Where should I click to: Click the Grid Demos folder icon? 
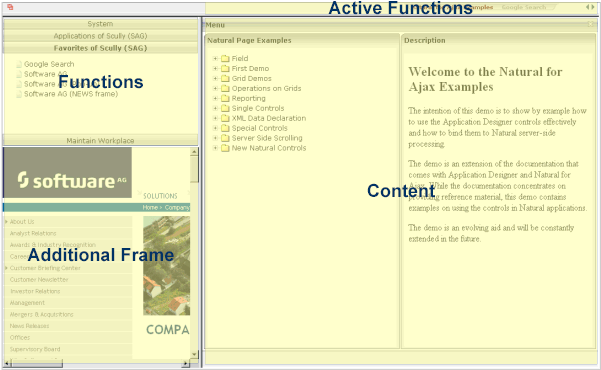(225, 78)
